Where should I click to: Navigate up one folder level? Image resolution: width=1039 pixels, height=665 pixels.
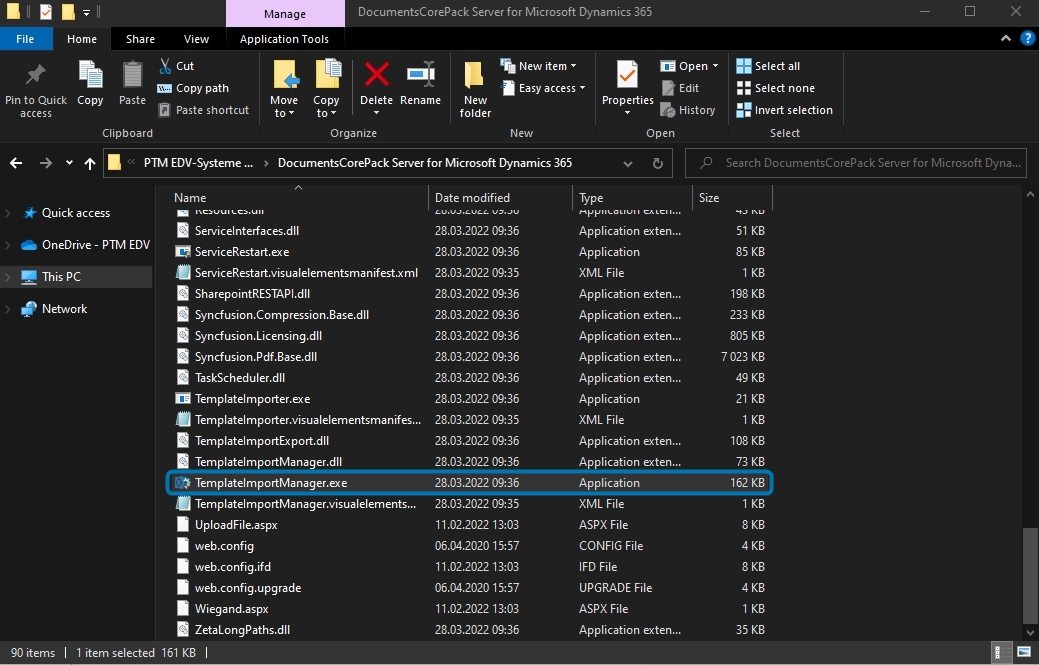[90, 163]
